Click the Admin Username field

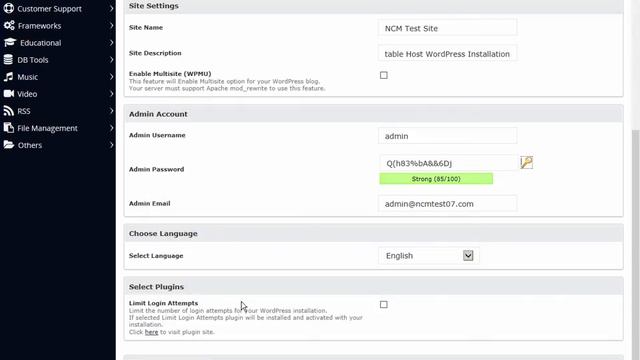(x=447, y=136)
